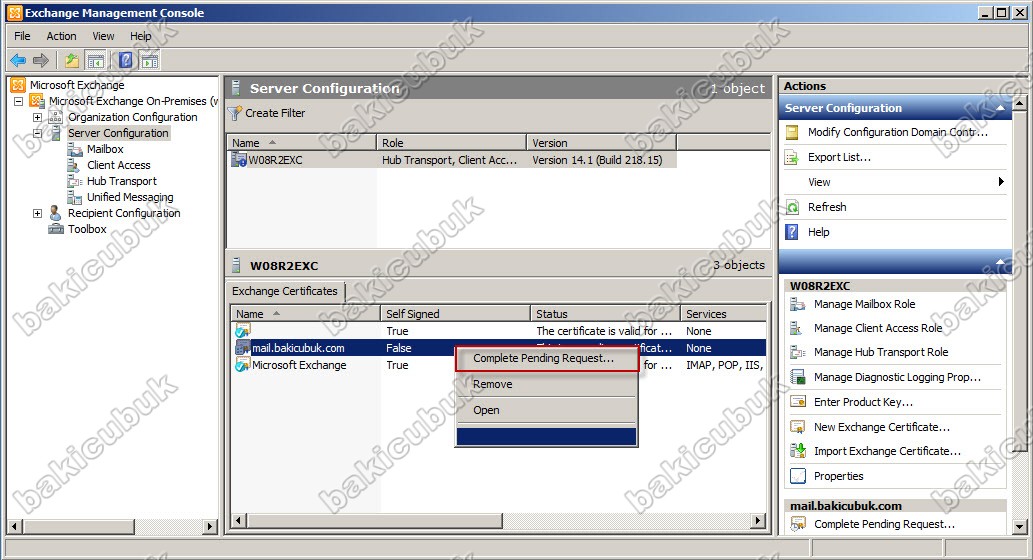Open the Action menu in menu bar
The width and height of the screenshot is (1033, 560).
pyautogui.click(x=61, y=36)
